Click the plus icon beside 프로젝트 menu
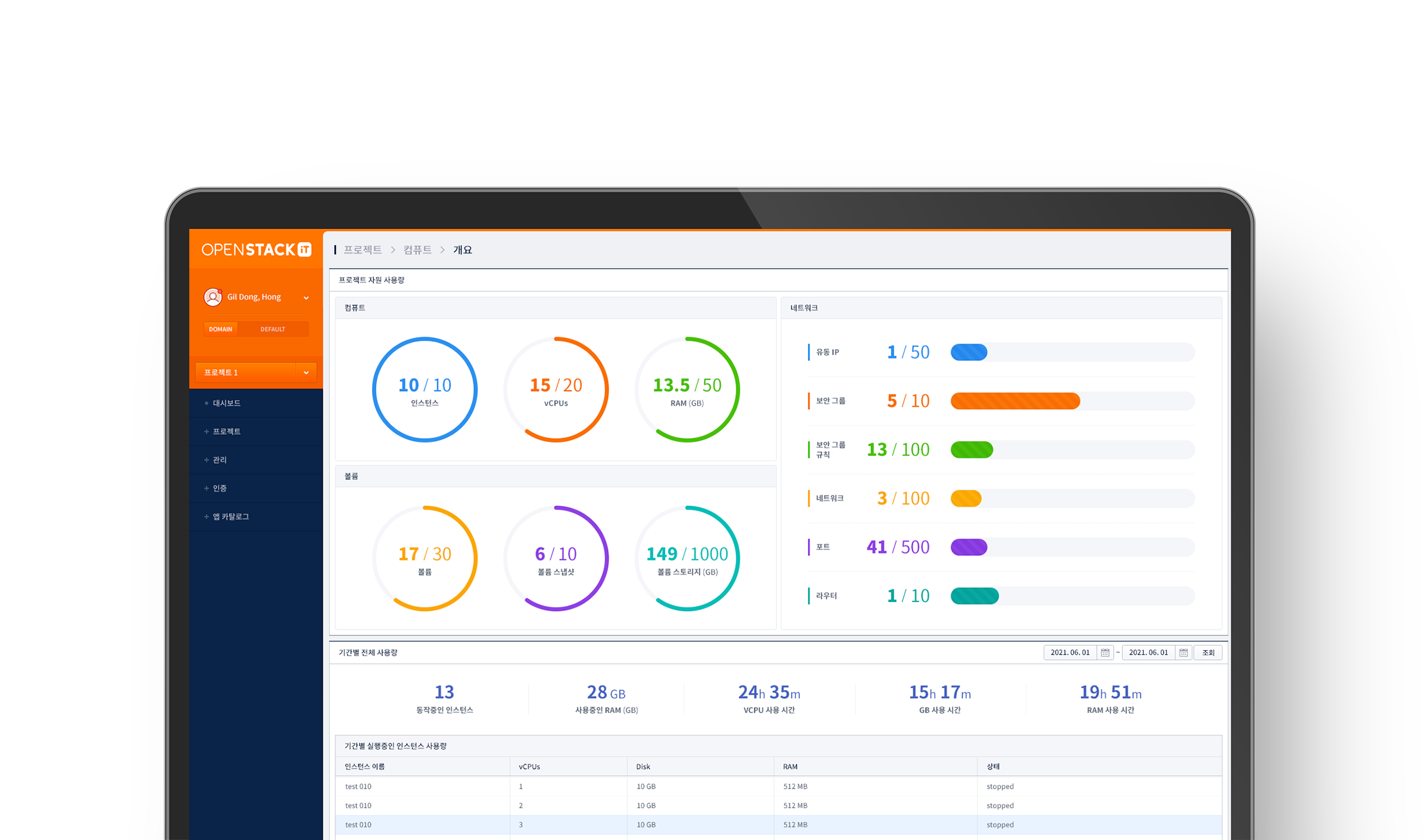1424x840 pixels. [x=207, y=432]
